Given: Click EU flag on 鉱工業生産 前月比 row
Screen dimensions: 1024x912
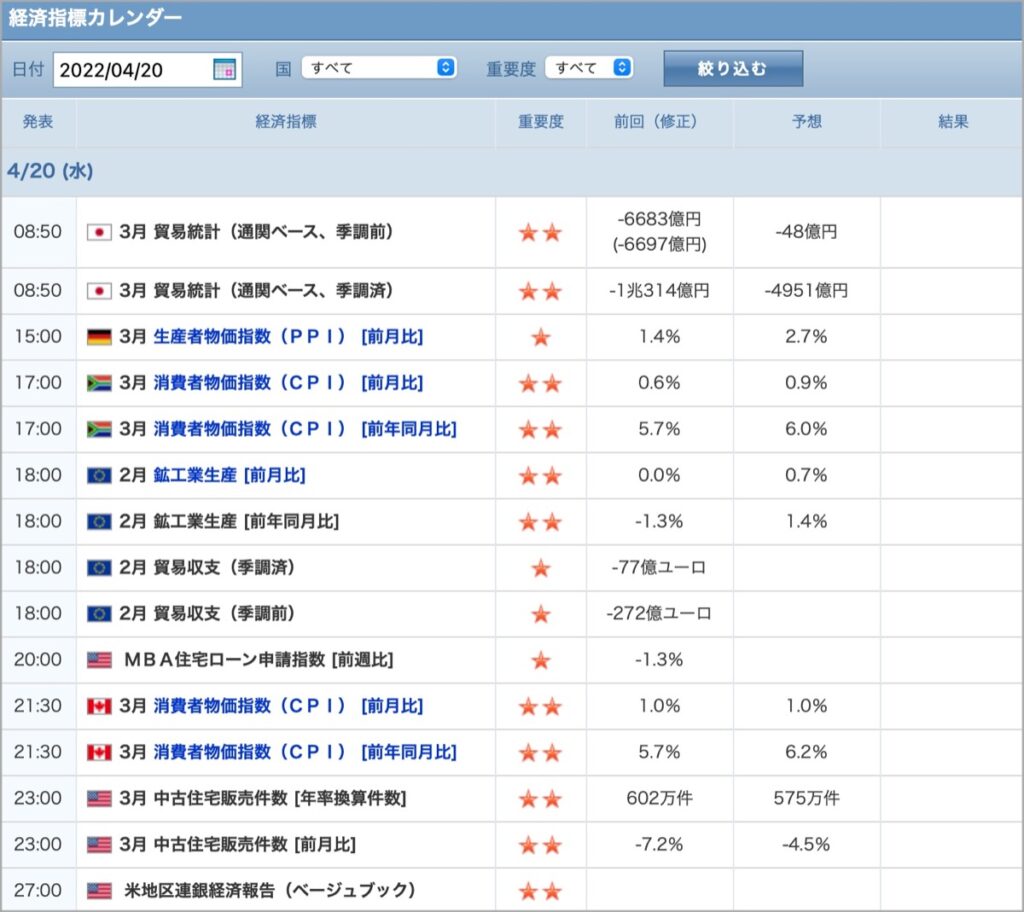Looking at the screenshot, I should (x=99, y=476).
